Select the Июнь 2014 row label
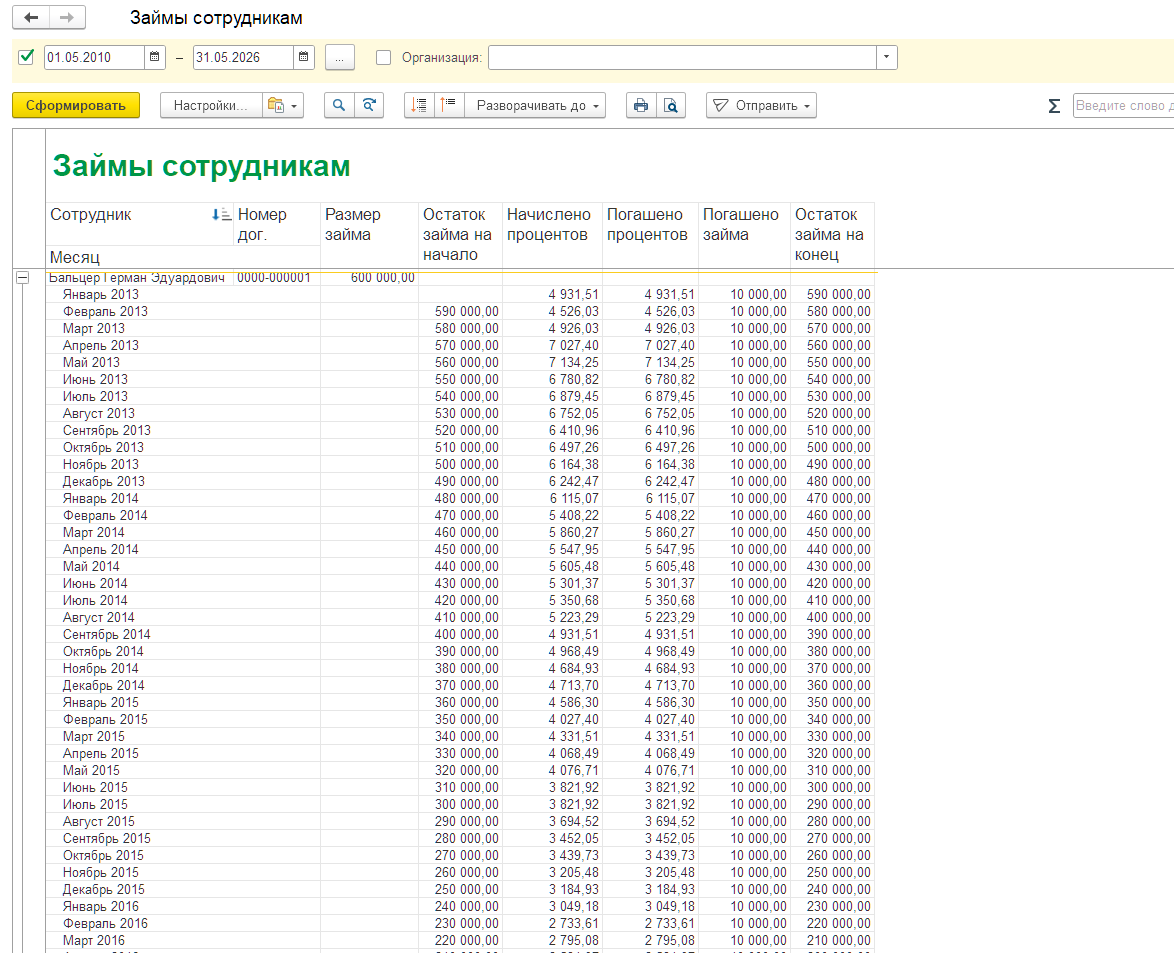 [x=95, y=584]
